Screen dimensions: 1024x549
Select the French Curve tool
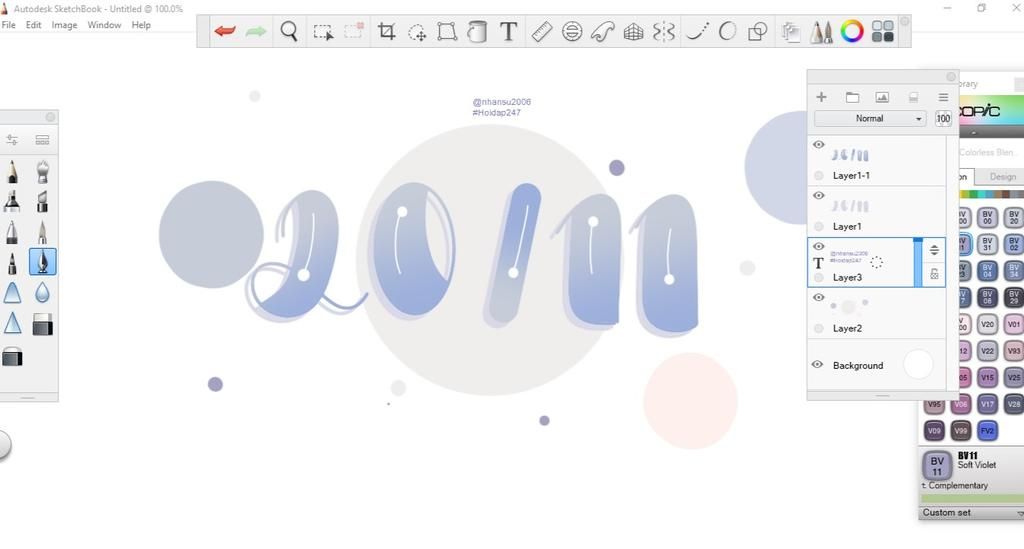[602, 31]
